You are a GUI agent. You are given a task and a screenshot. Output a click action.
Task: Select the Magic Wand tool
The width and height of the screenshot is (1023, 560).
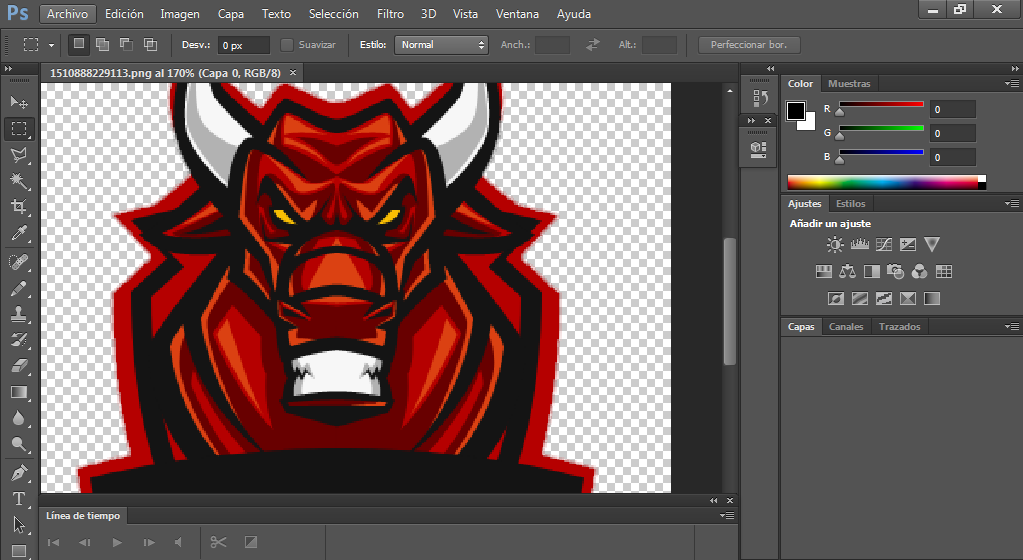click(19, 180)
